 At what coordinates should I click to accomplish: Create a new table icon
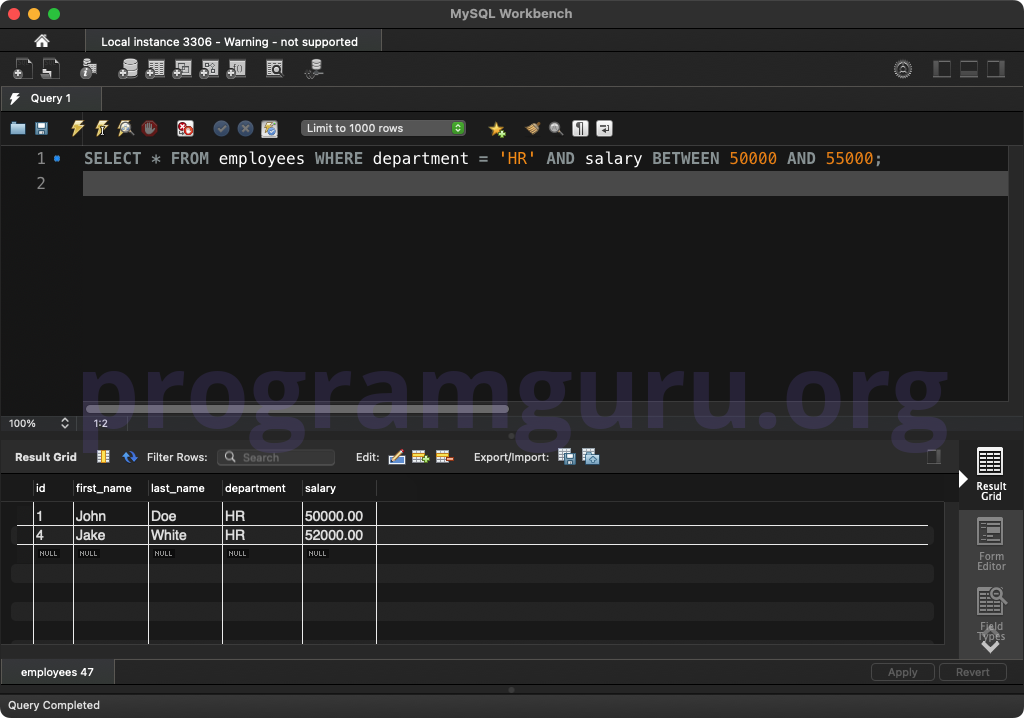tap(155, 69)
